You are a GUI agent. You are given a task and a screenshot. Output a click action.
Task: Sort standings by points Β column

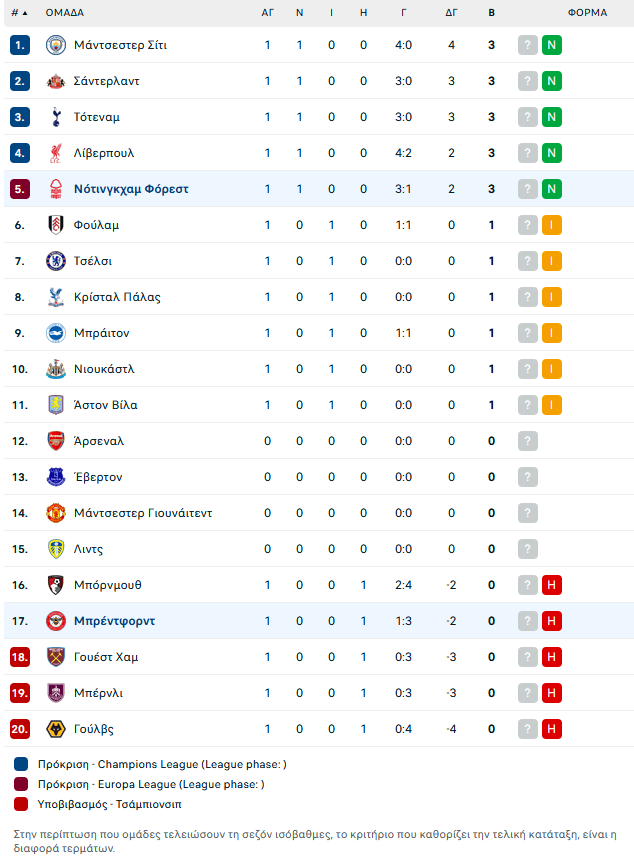click(x=491, y=13)
